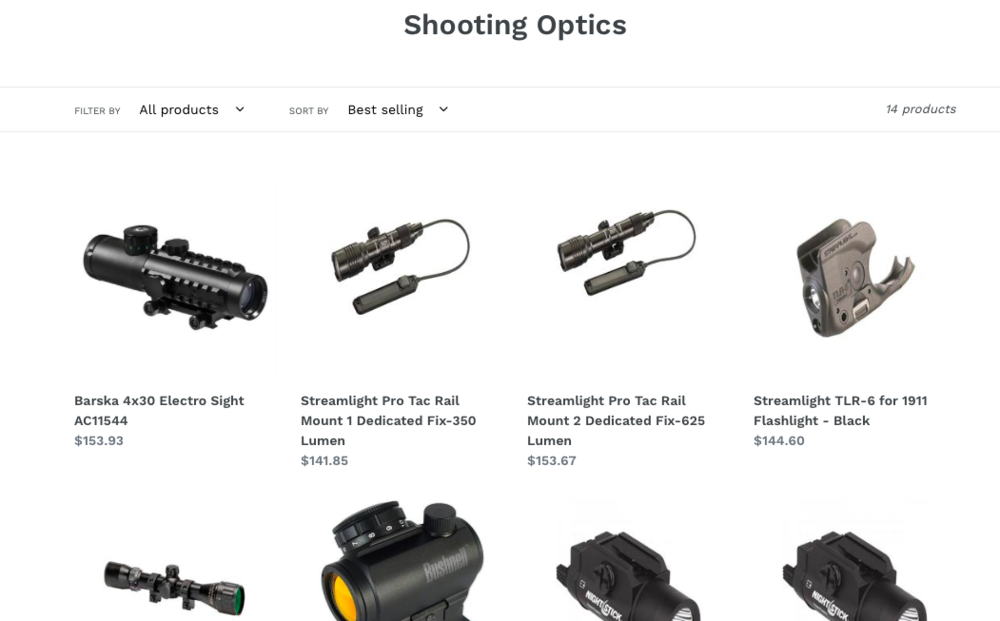This screenshot has width=1000, height=621.
Task: Click the $141.85 price under Mount 1
Action: (x=325, y=460)
